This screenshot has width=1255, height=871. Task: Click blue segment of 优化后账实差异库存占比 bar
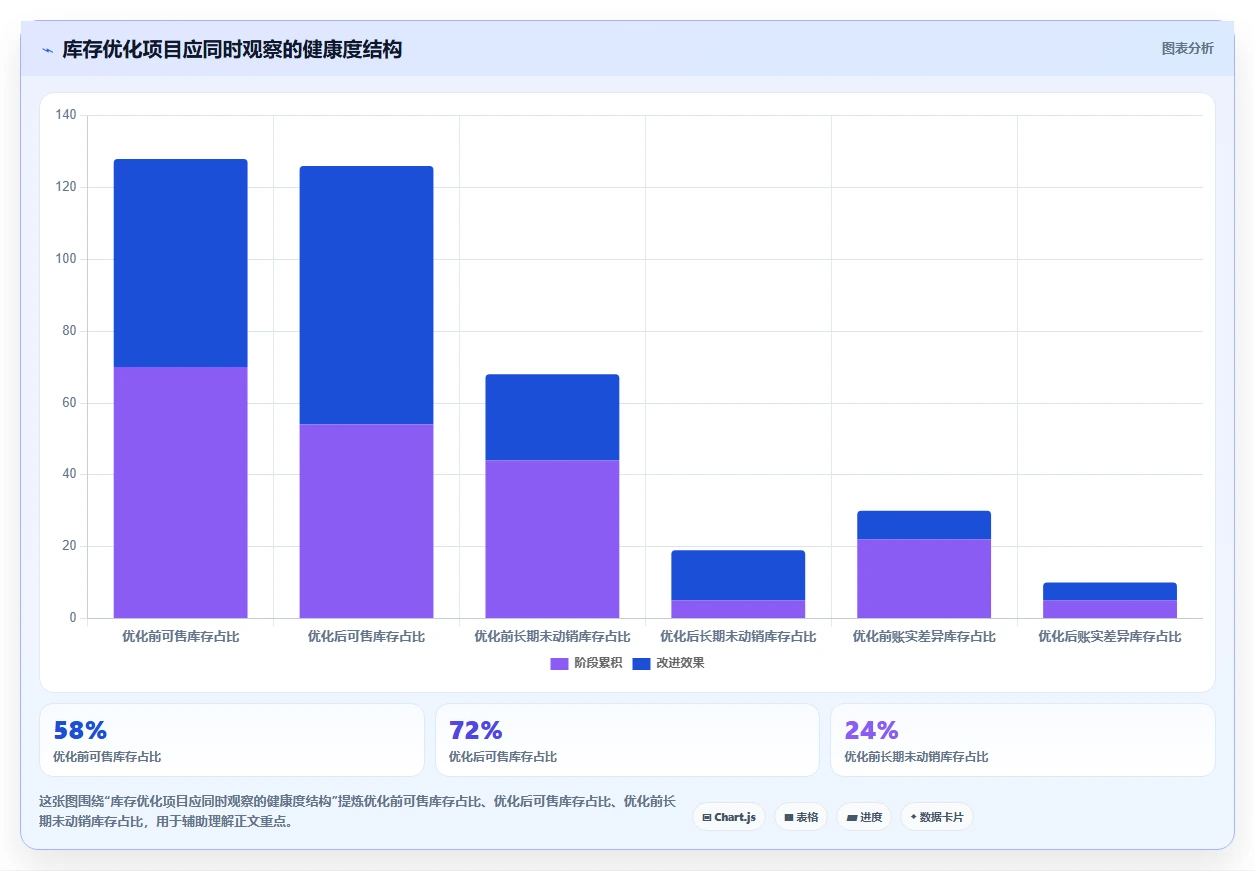pyautogui.click(x=1110, y=591)
